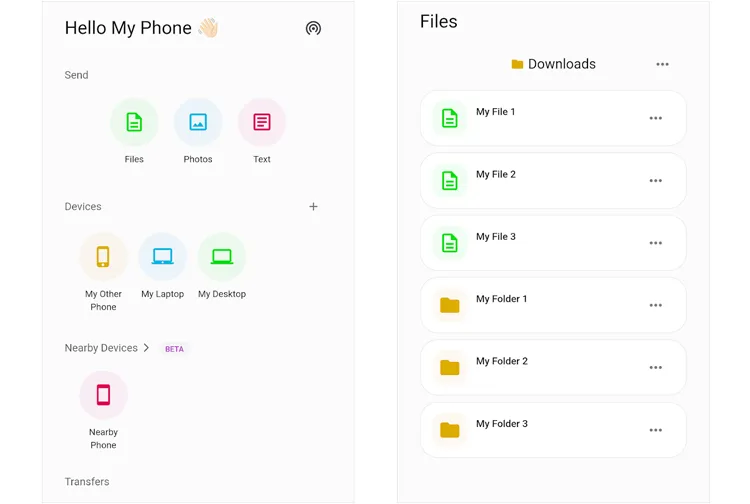Select the My Other Phone device icon

click(103, 256)
